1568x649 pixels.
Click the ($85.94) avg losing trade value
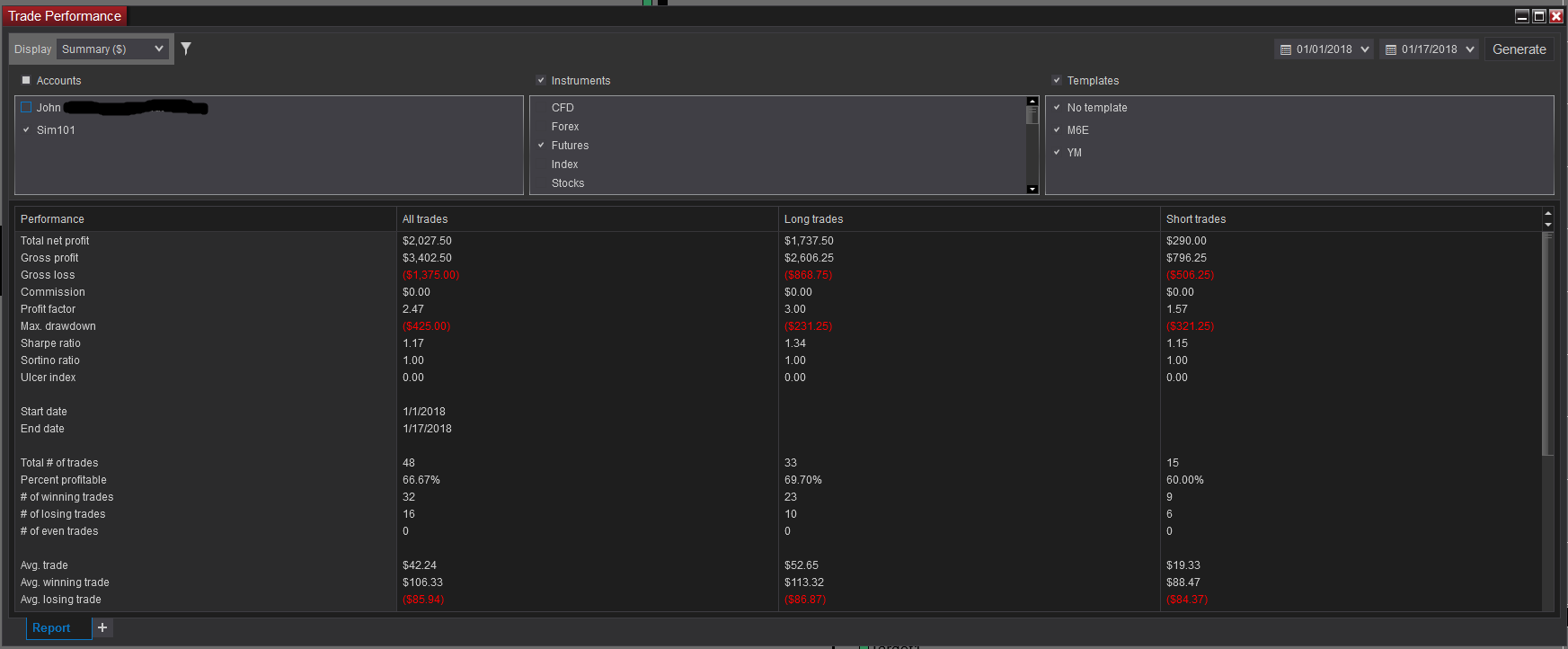click(423, 600)
